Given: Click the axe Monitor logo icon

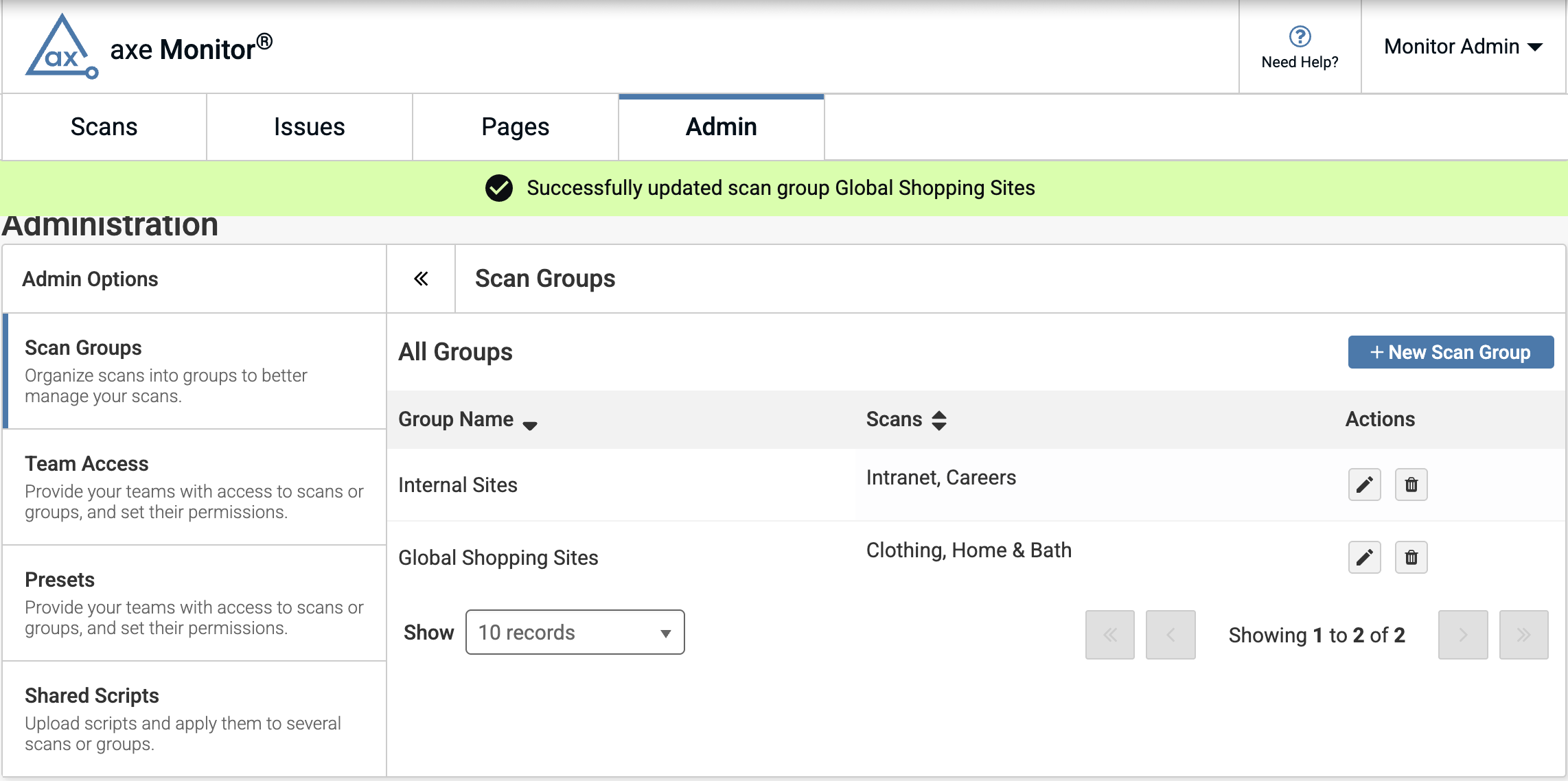Looking at the screenshot, I should (x=62, y=47).
